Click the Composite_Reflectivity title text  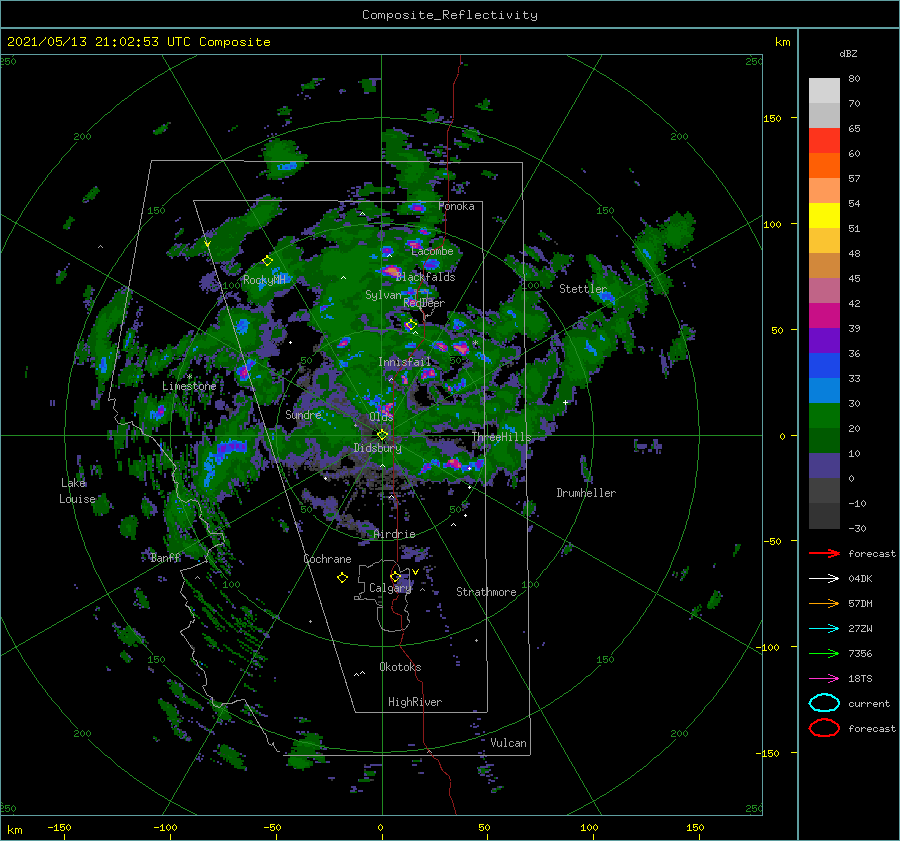[x=449, y=15]
